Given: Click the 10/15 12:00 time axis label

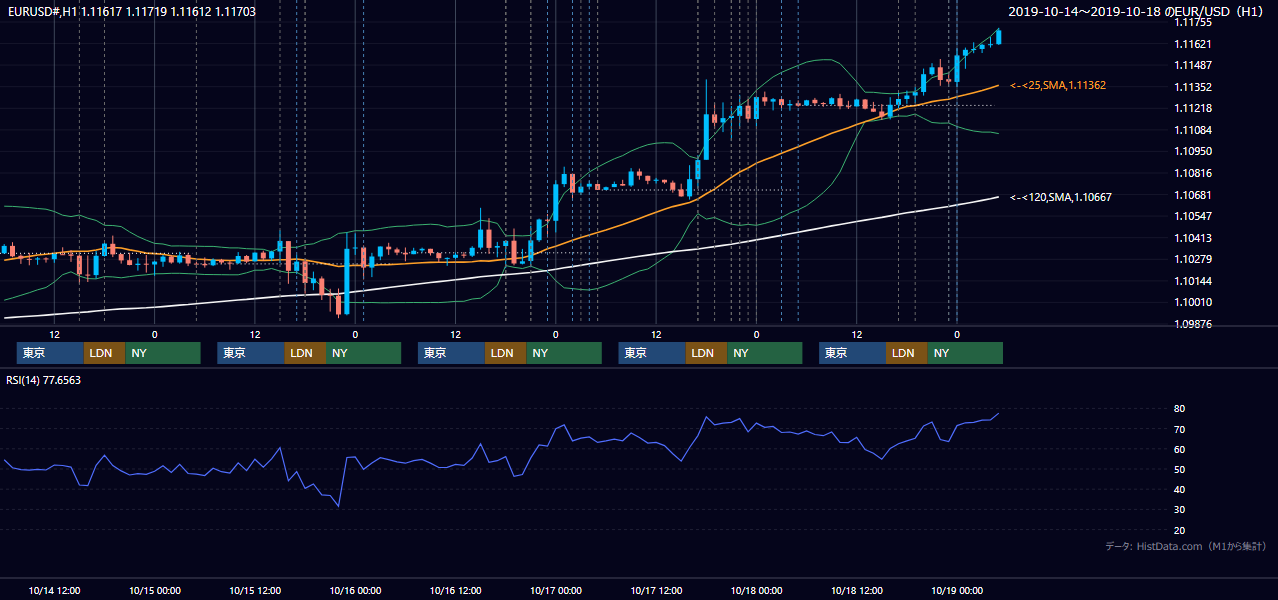Looking at the screenshot, I should coord(255,590).
